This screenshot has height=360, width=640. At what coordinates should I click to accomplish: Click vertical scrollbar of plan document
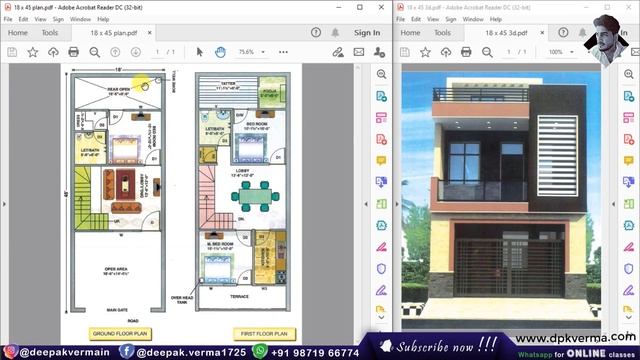click(358, 204)
